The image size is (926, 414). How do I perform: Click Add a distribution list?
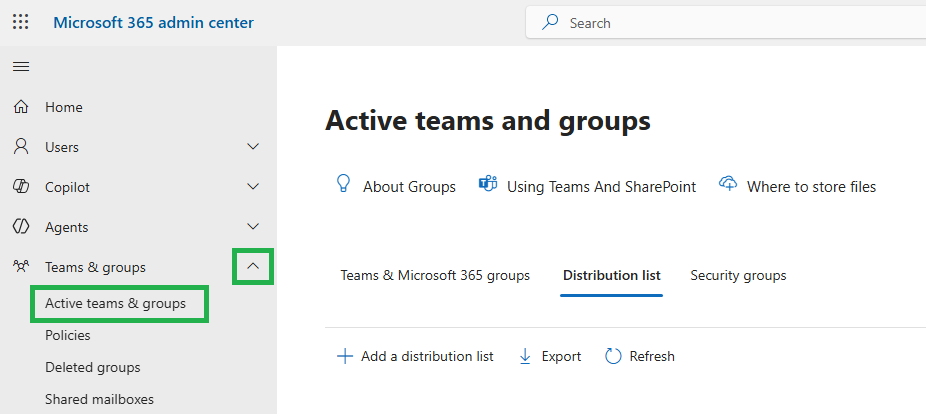coord(428,356)
